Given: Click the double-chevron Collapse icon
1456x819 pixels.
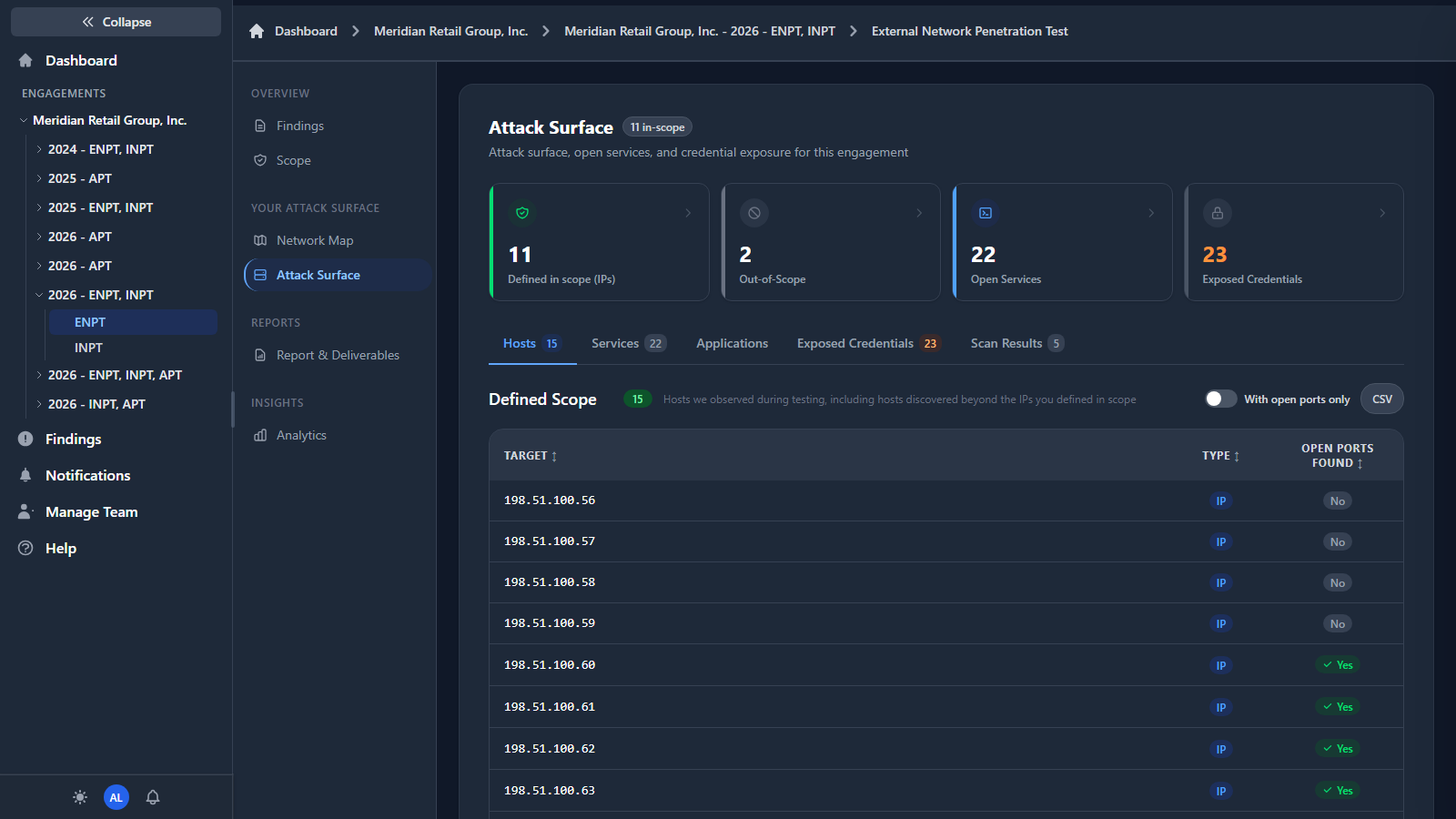Looking at the screenshot, I should pyautogui.click(x=88, y=22).
